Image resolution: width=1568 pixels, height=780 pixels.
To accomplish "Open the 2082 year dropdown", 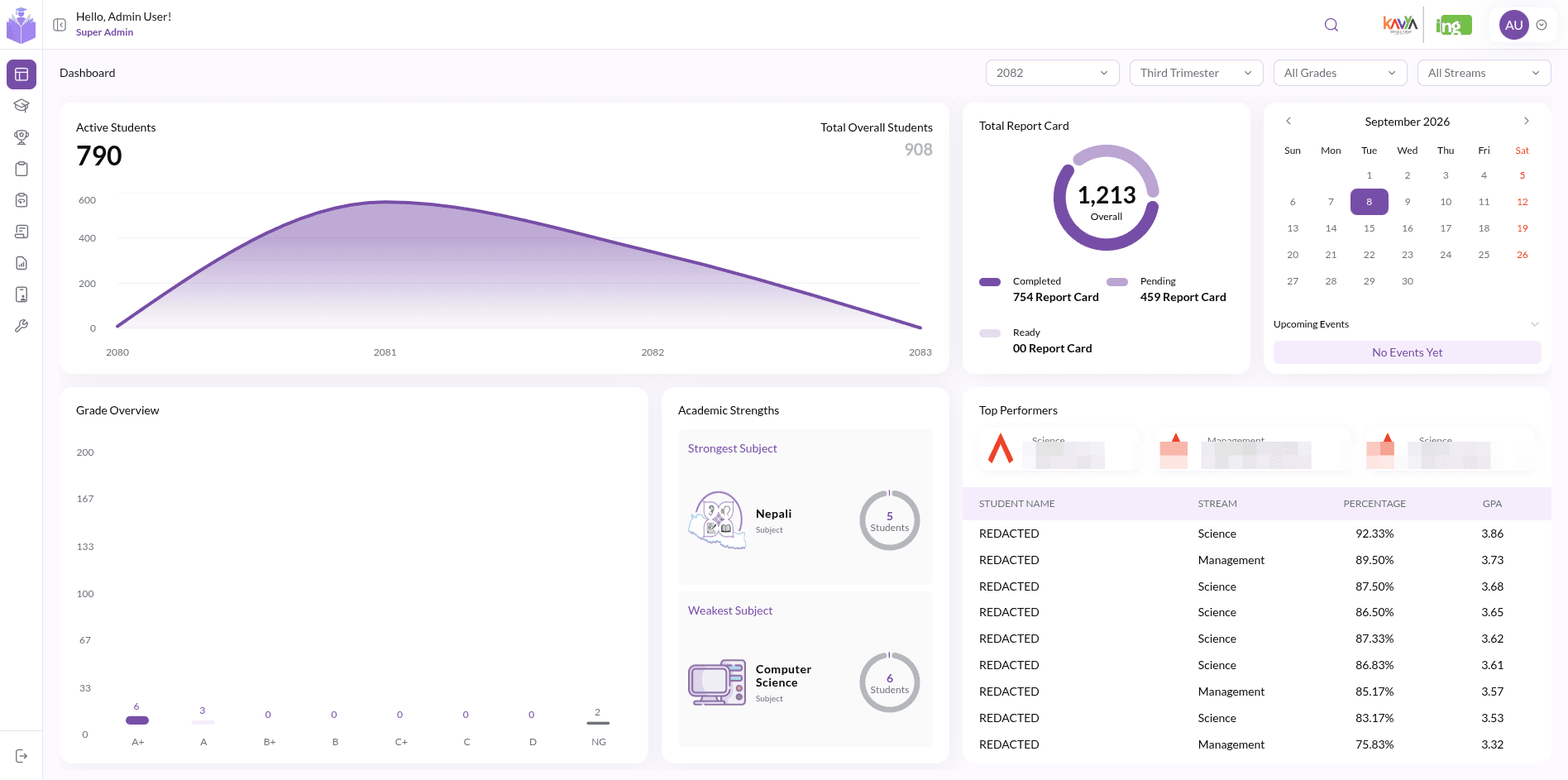I will (x=1053, y=73).
